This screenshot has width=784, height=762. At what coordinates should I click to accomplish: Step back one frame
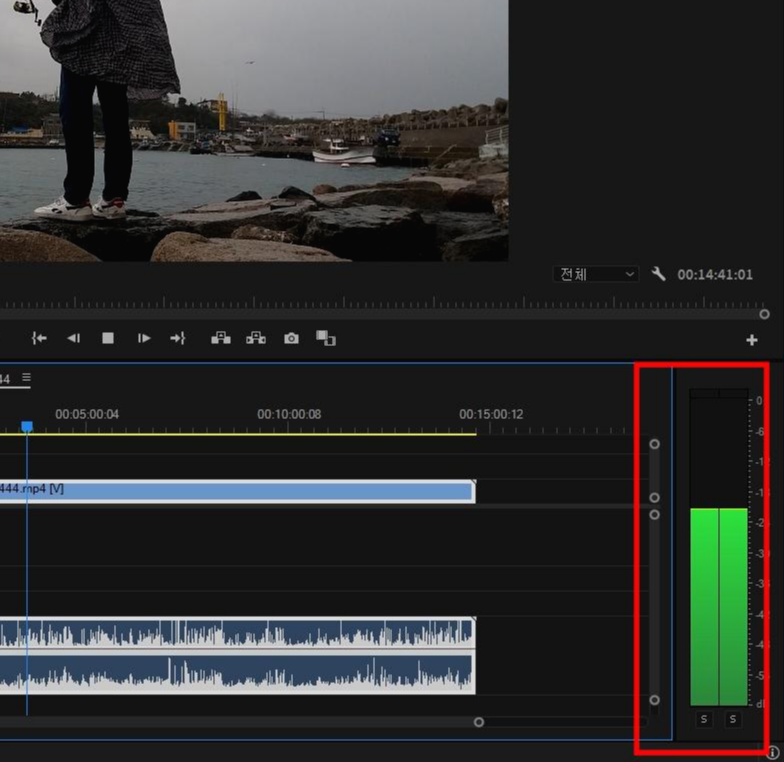[74, 338]
